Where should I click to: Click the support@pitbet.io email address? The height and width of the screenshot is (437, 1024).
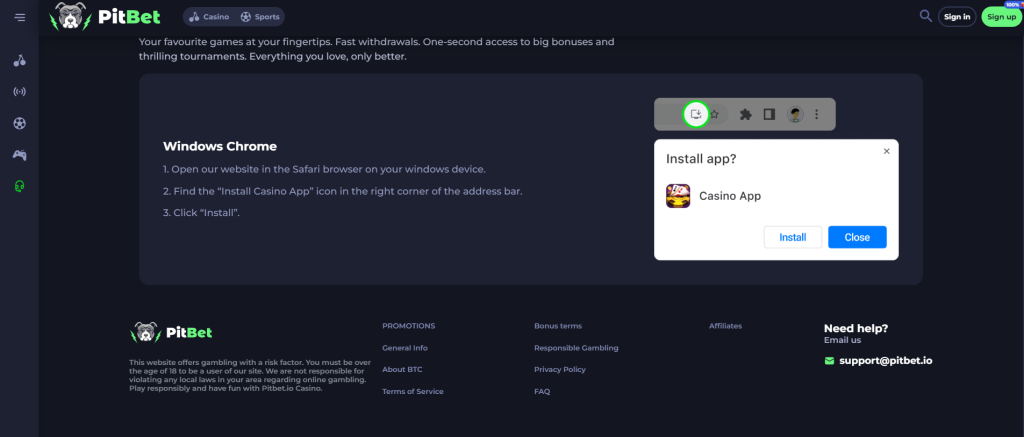tap(885, 360)
